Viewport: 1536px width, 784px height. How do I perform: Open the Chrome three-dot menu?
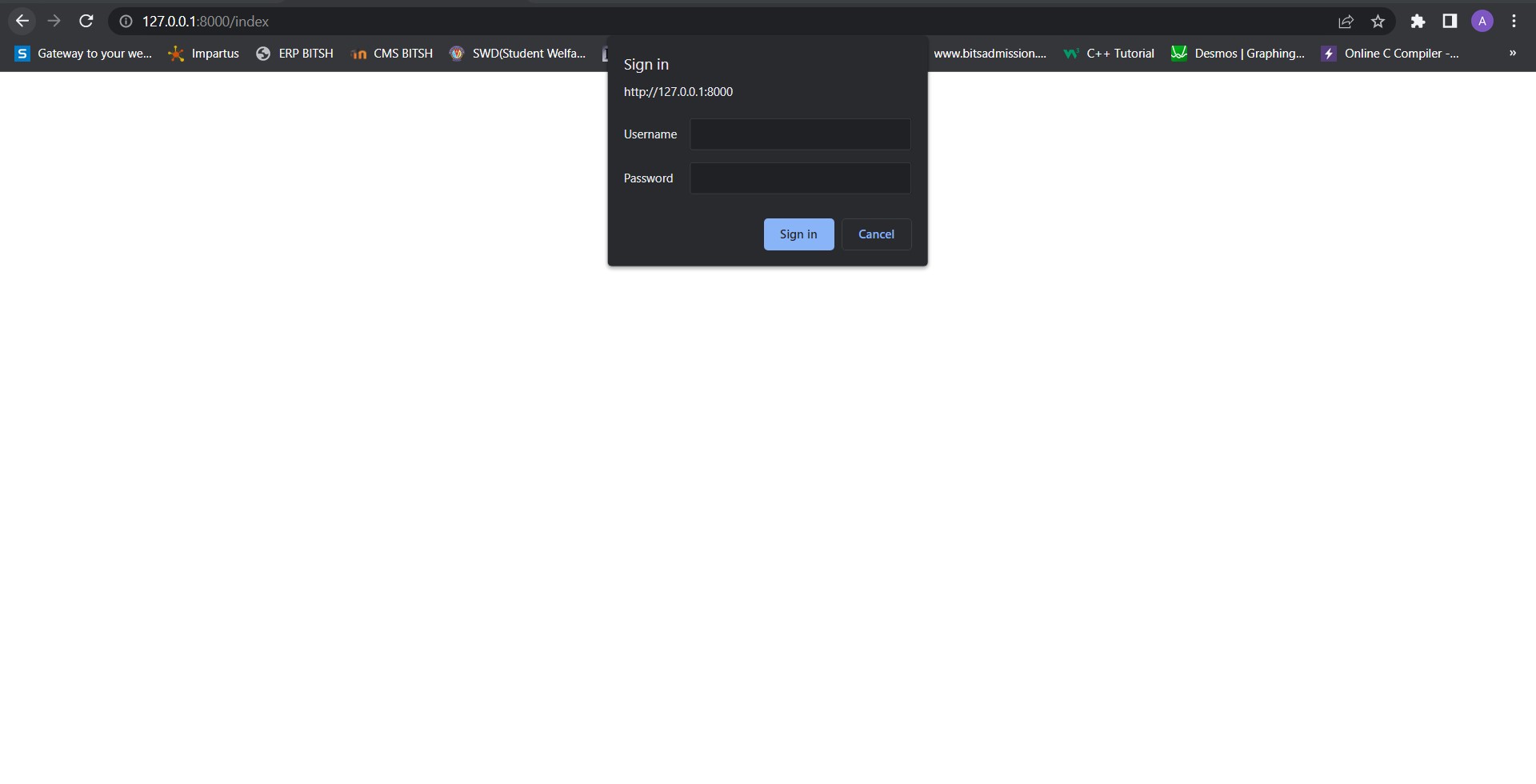[x=1514, y=22]
